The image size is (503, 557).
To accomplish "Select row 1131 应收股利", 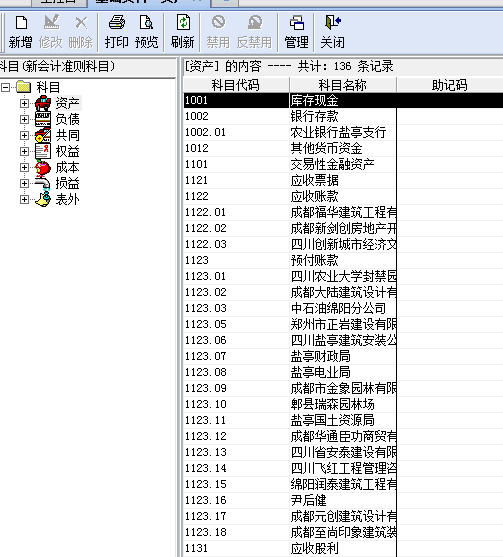I will tap(343, 548).
